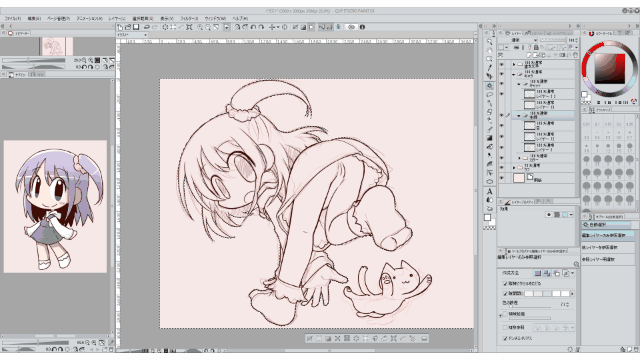Toggle eye visibility of the bottom collapsed folder
Image resolution: width=640 pixels, height=360 pixels.
(x=501, y=167)
